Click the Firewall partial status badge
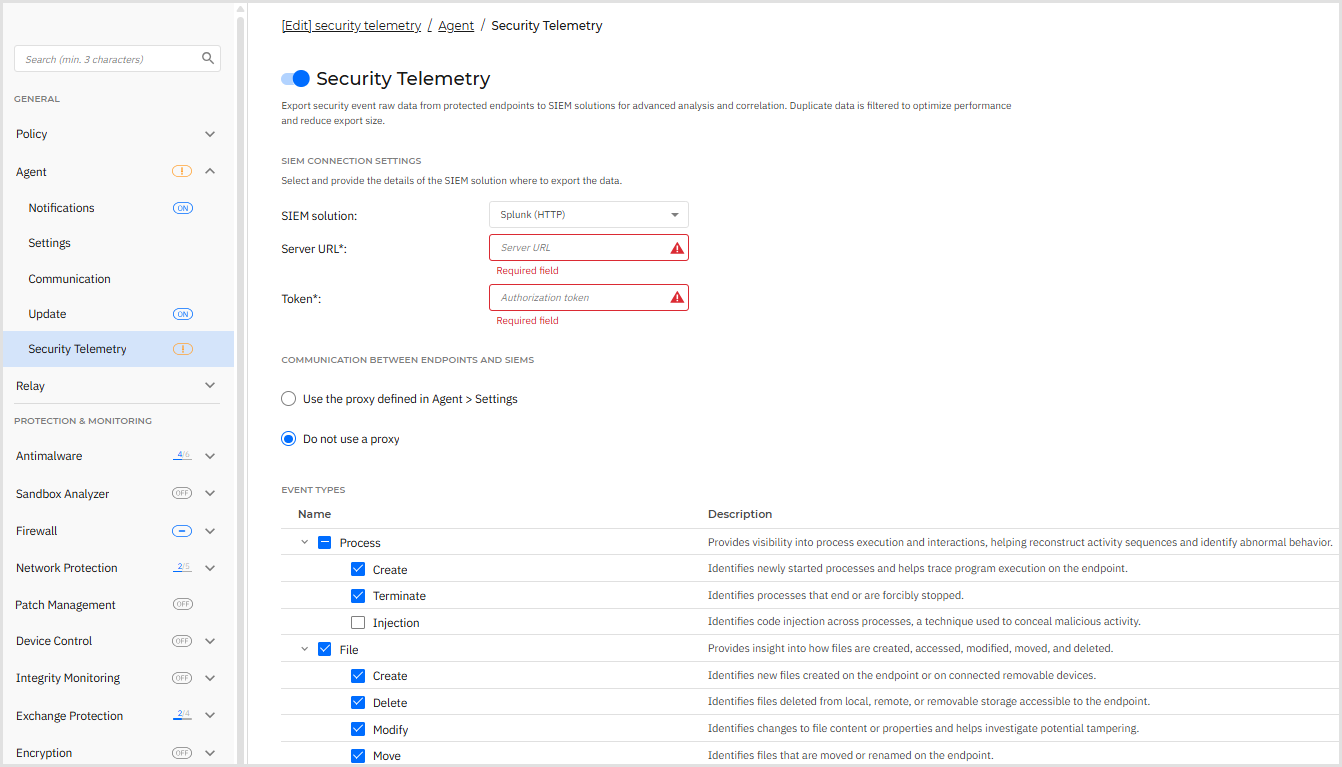The width and height of the screenshot is (1342, 767). [182, 531]
